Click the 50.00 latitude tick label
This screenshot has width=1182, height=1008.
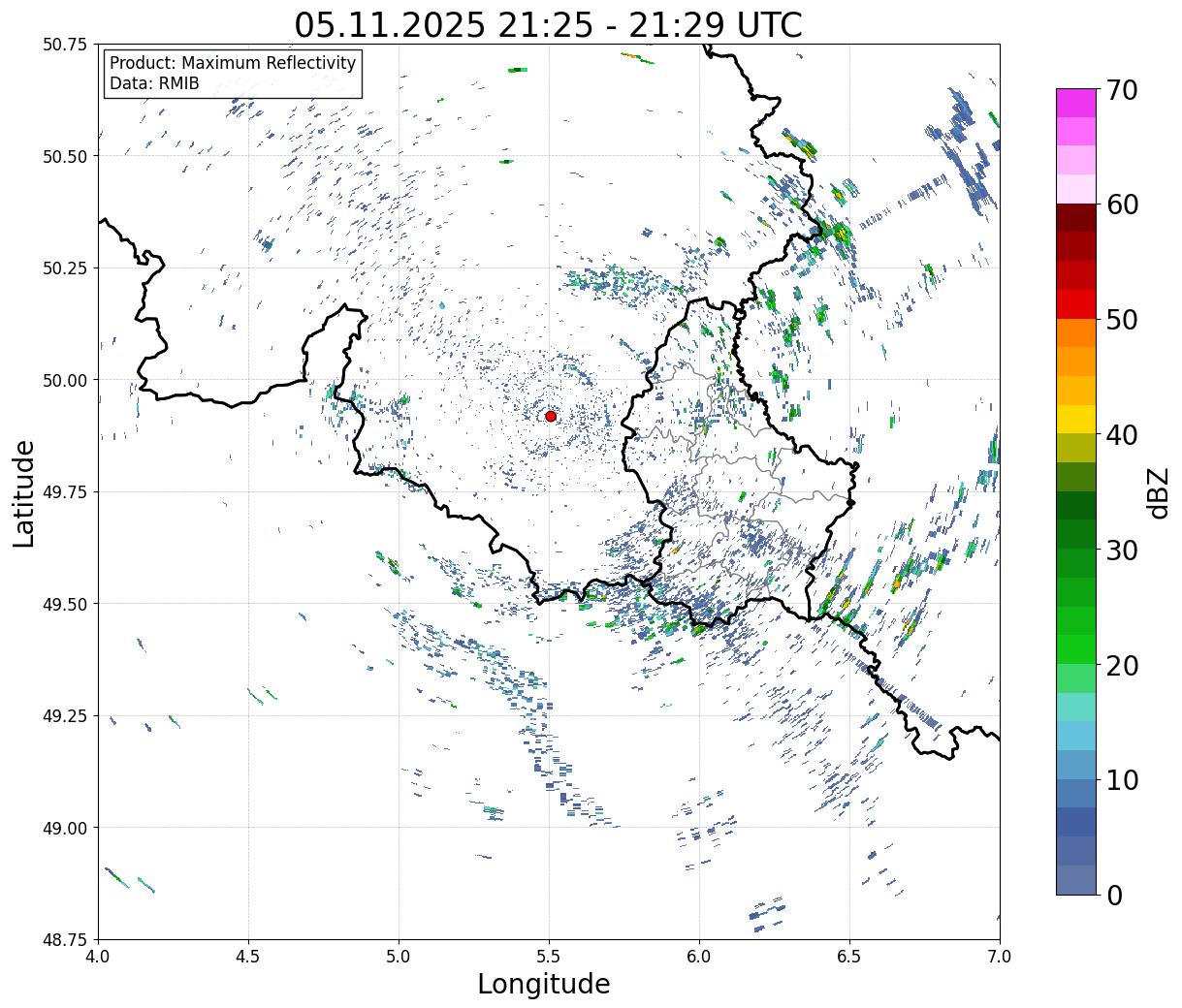(x=65, y=380)
